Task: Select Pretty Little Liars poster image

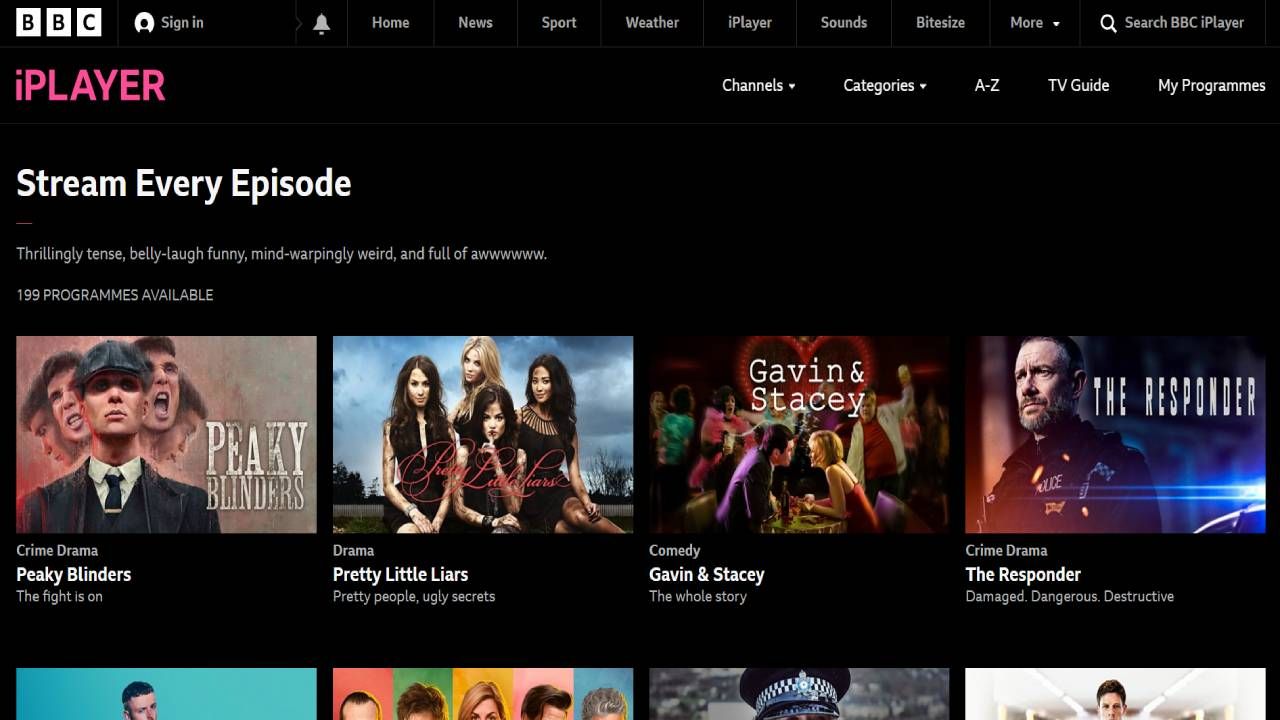Action: pos(483,434)
